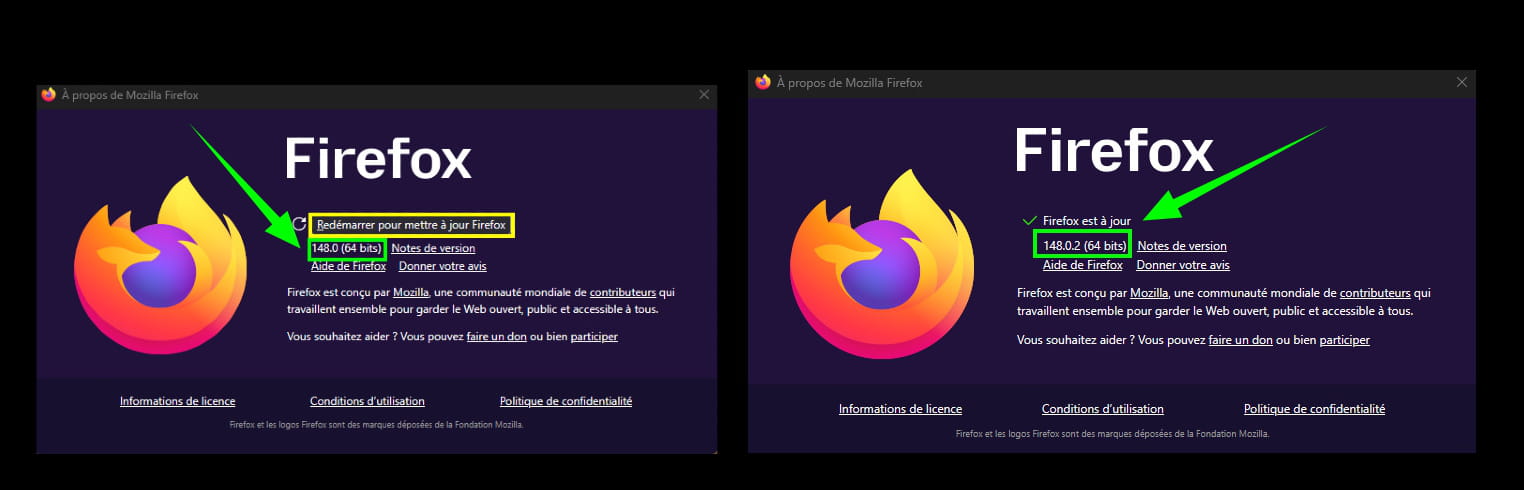Click the up-to-date checkmark icon in right window

point(1029,220)
